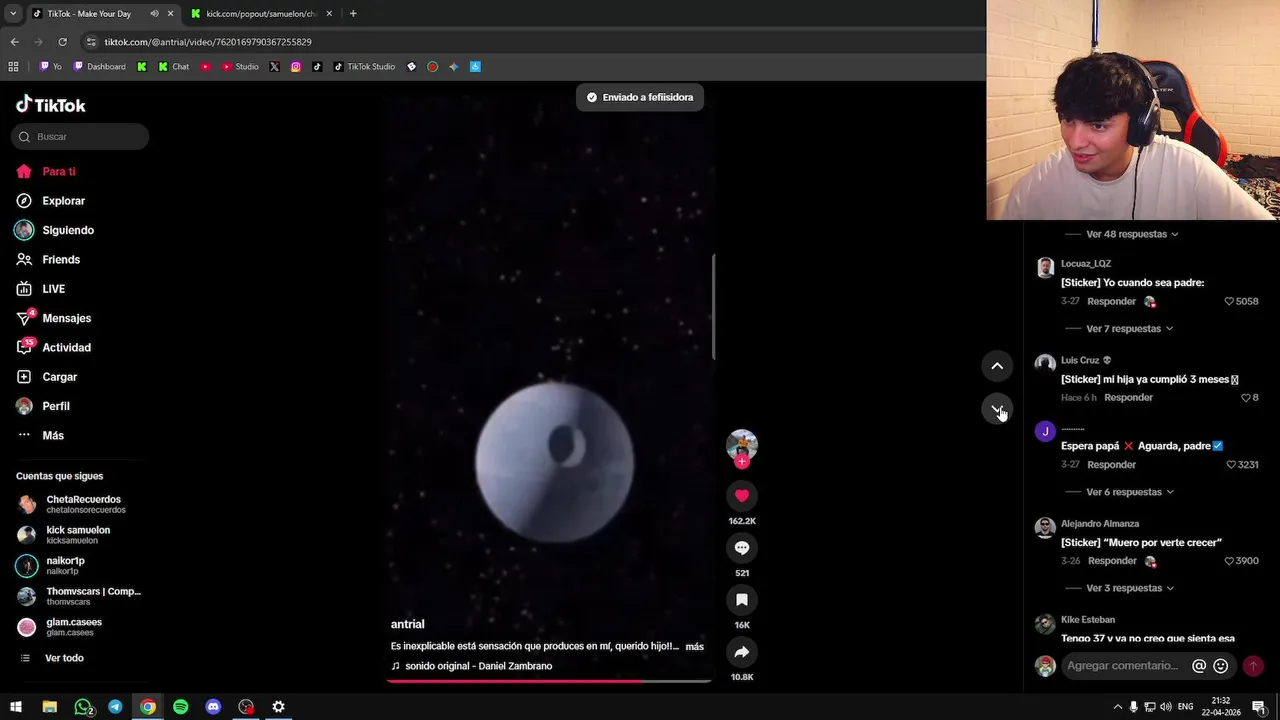Open 'sonido original - Daniel Zambrano' sound

click(478, 666)
